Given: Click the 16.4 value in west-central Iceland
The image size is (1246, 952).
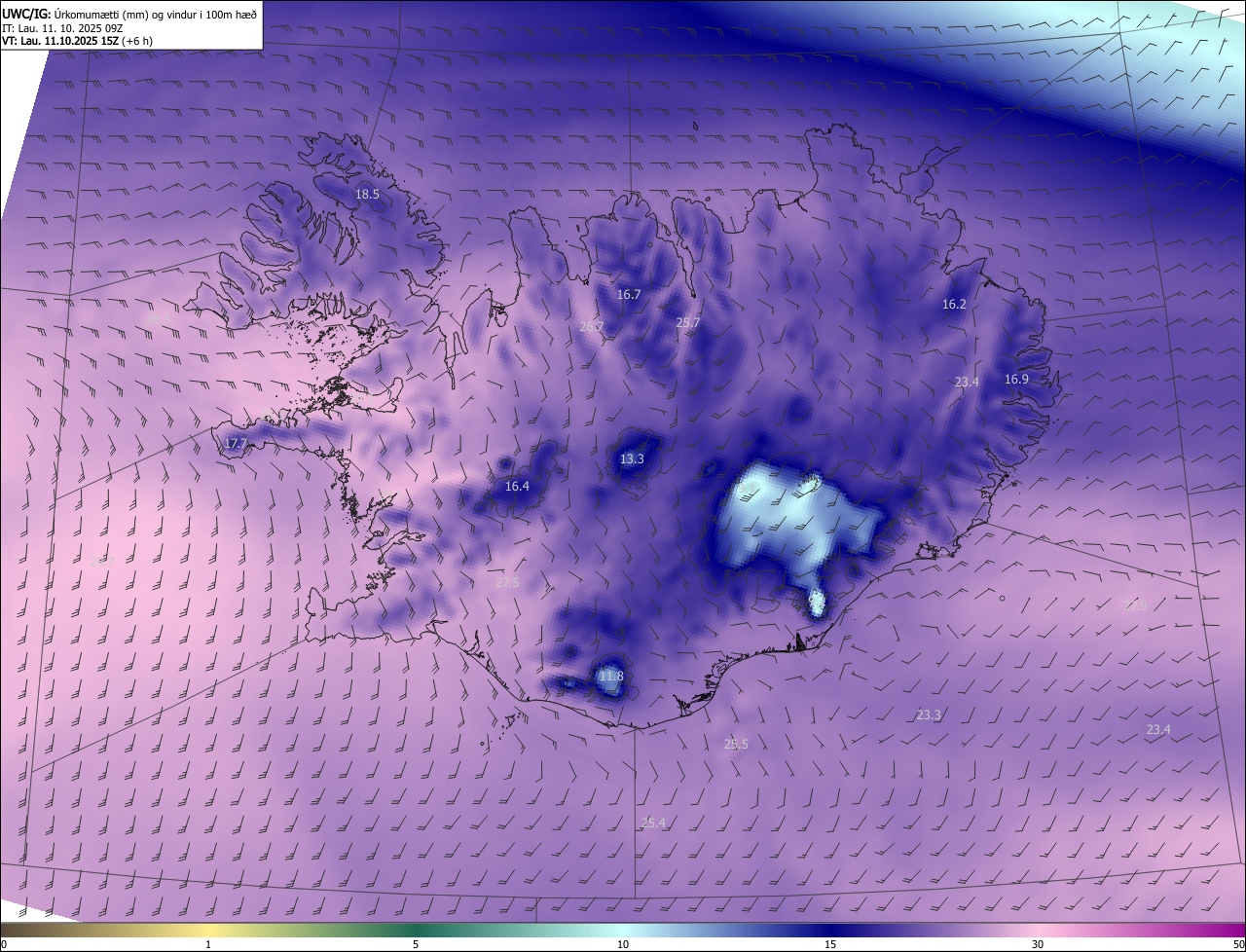Looking at the screenshot, I should pos(517,487).
